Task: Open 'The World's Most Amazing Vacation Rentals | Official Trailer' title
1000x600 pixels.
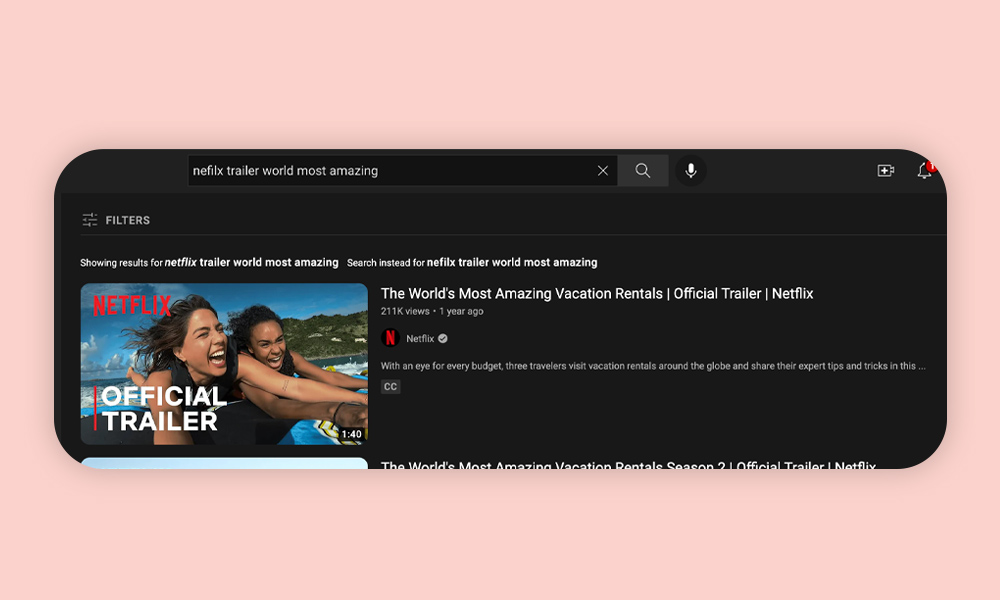Action: (x=597, y=293)
